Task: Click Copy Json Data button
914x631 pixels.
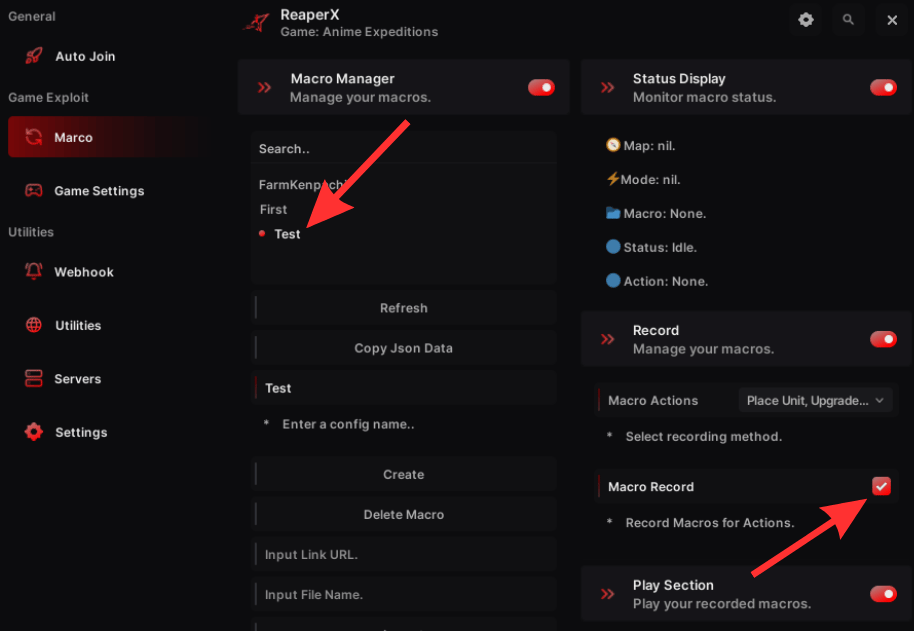Action: [404, 348]
